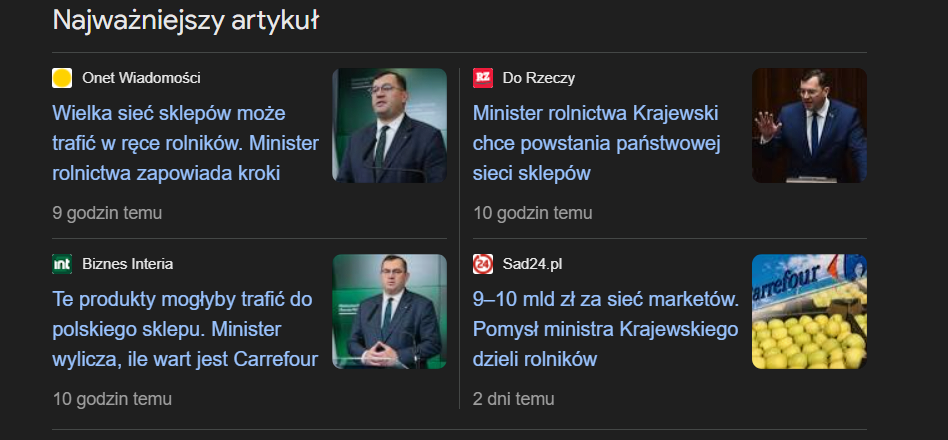
Task: Open the Biznes Interia article thumbnail image
Action: click(389, 311)
